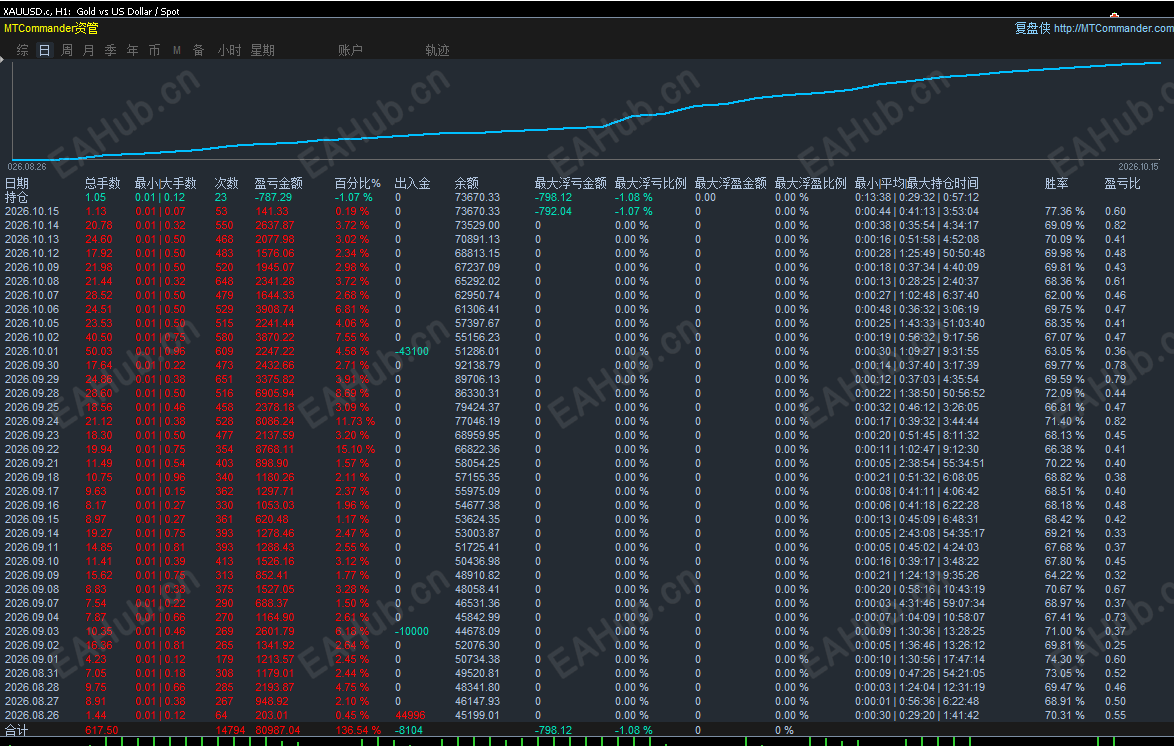Switch to the 月 monthly tab
This screenshot has width=1174, height=746.
point(88,50)
